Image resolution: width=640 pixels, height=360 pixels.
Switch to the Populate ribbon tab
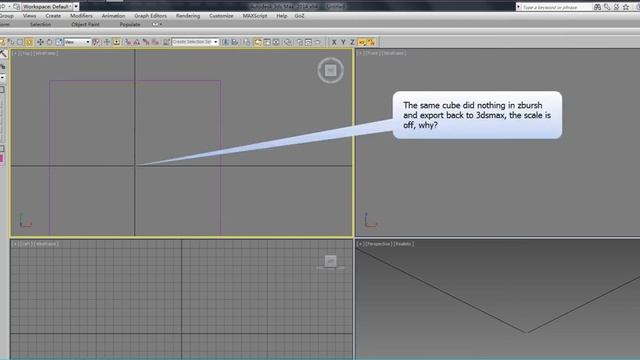coord(130,24)
